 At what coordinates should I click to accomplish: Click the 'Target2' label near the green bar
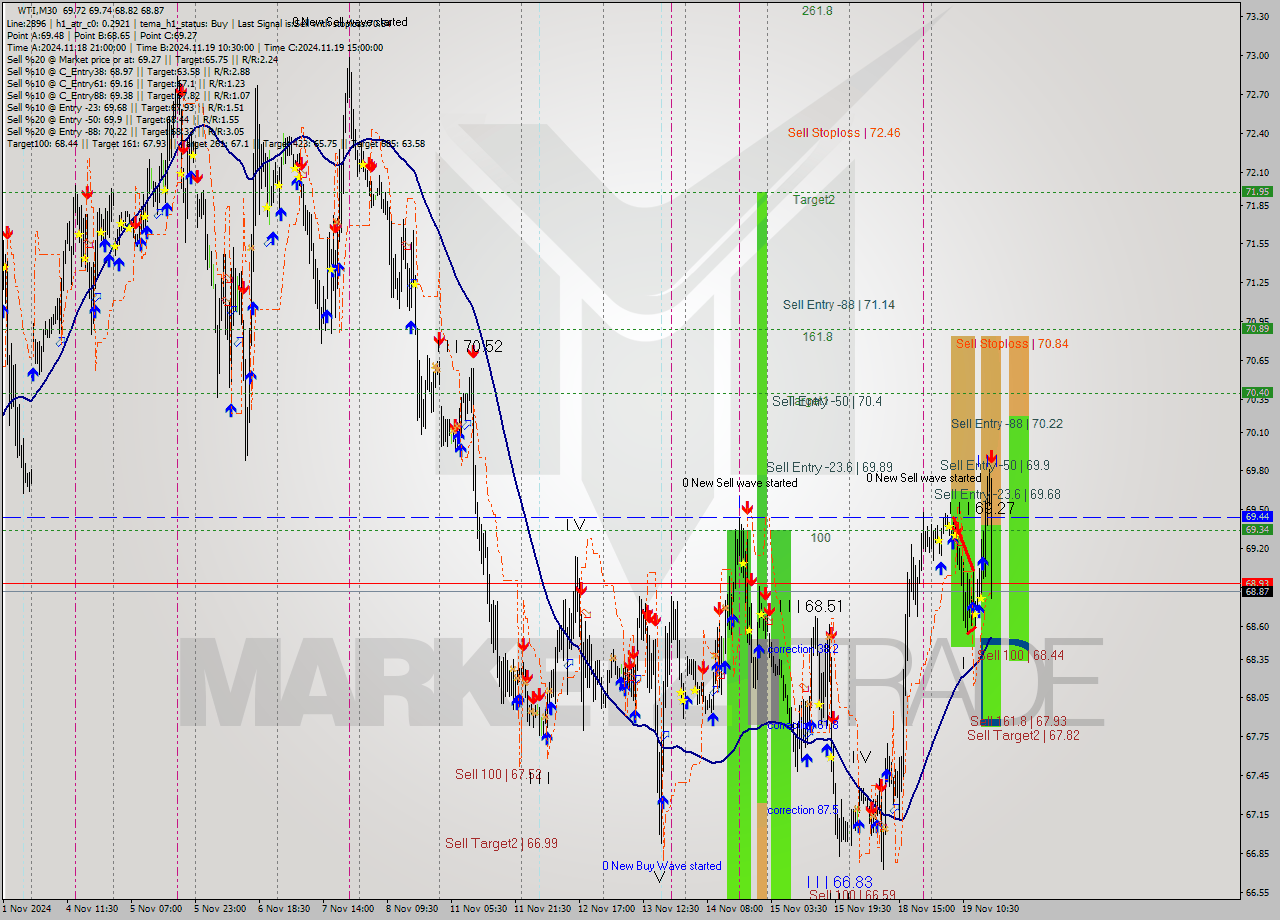pyautogui.click(x=814, y=199)
